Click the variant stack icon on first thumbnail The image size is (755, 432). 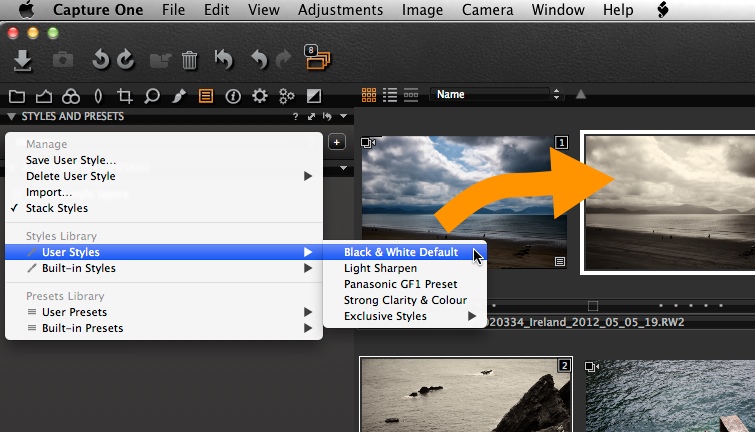tap(368, 143)
